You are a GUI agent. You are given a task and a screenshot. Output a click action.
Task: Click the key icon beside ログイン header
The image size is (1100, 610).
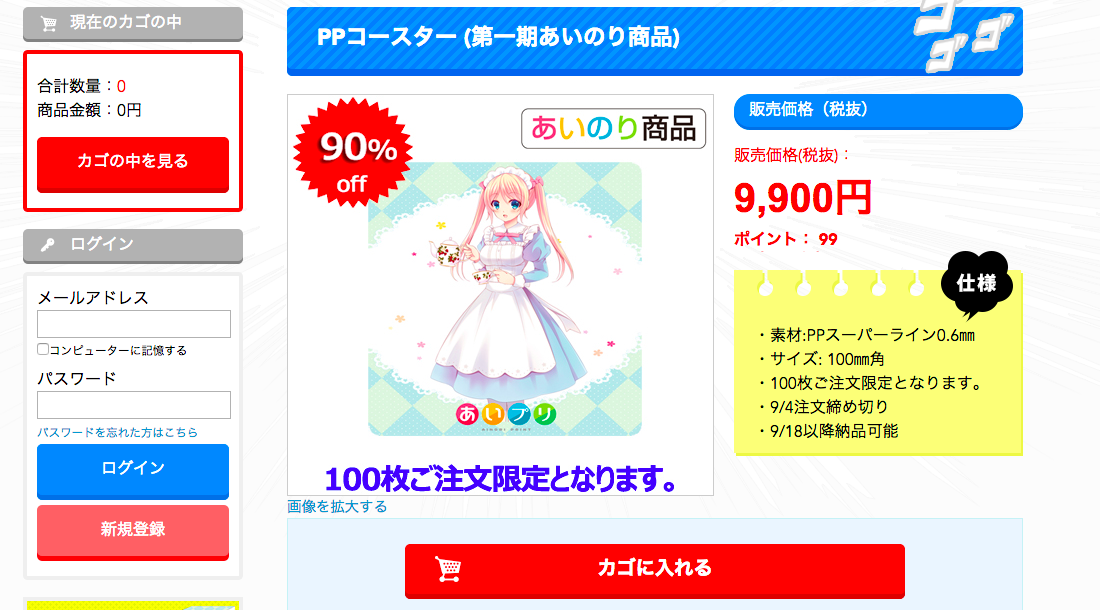48,245
